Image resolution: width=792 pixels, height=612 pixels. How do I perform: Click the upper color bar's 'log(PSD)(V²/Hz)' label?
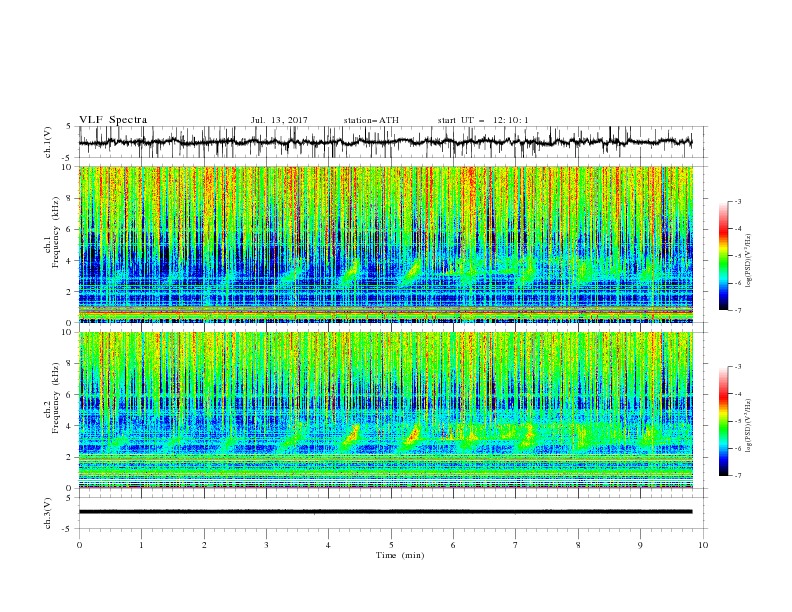[749, 261]
